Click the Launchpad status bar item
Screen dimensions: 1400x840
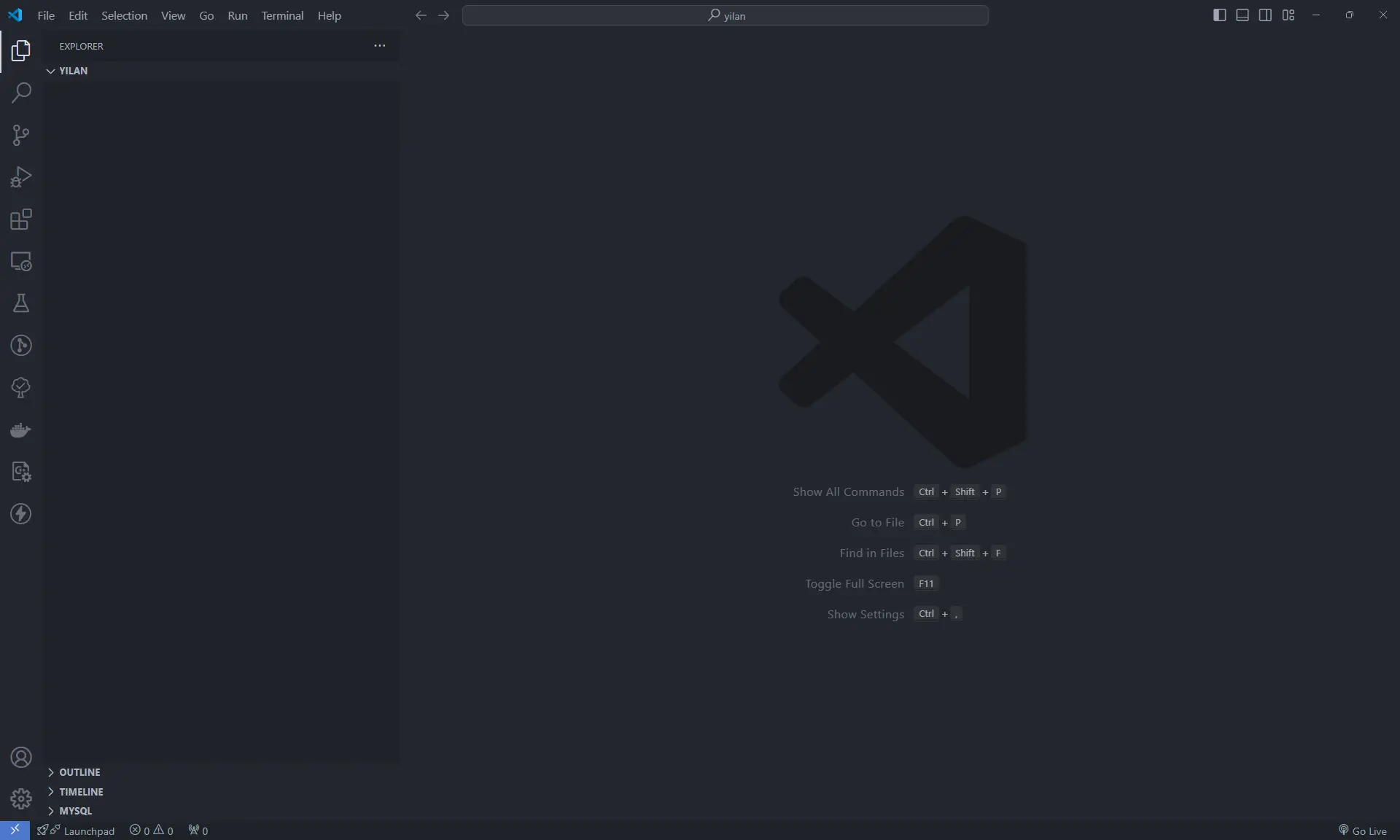(x=76, y=831)
